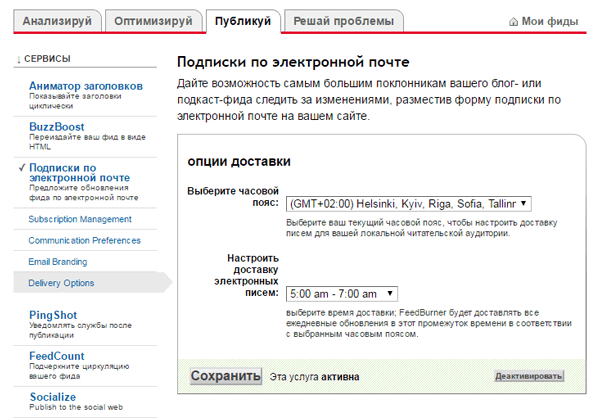
Task: Open the Socialize service
Action: (x=53, y=396)
